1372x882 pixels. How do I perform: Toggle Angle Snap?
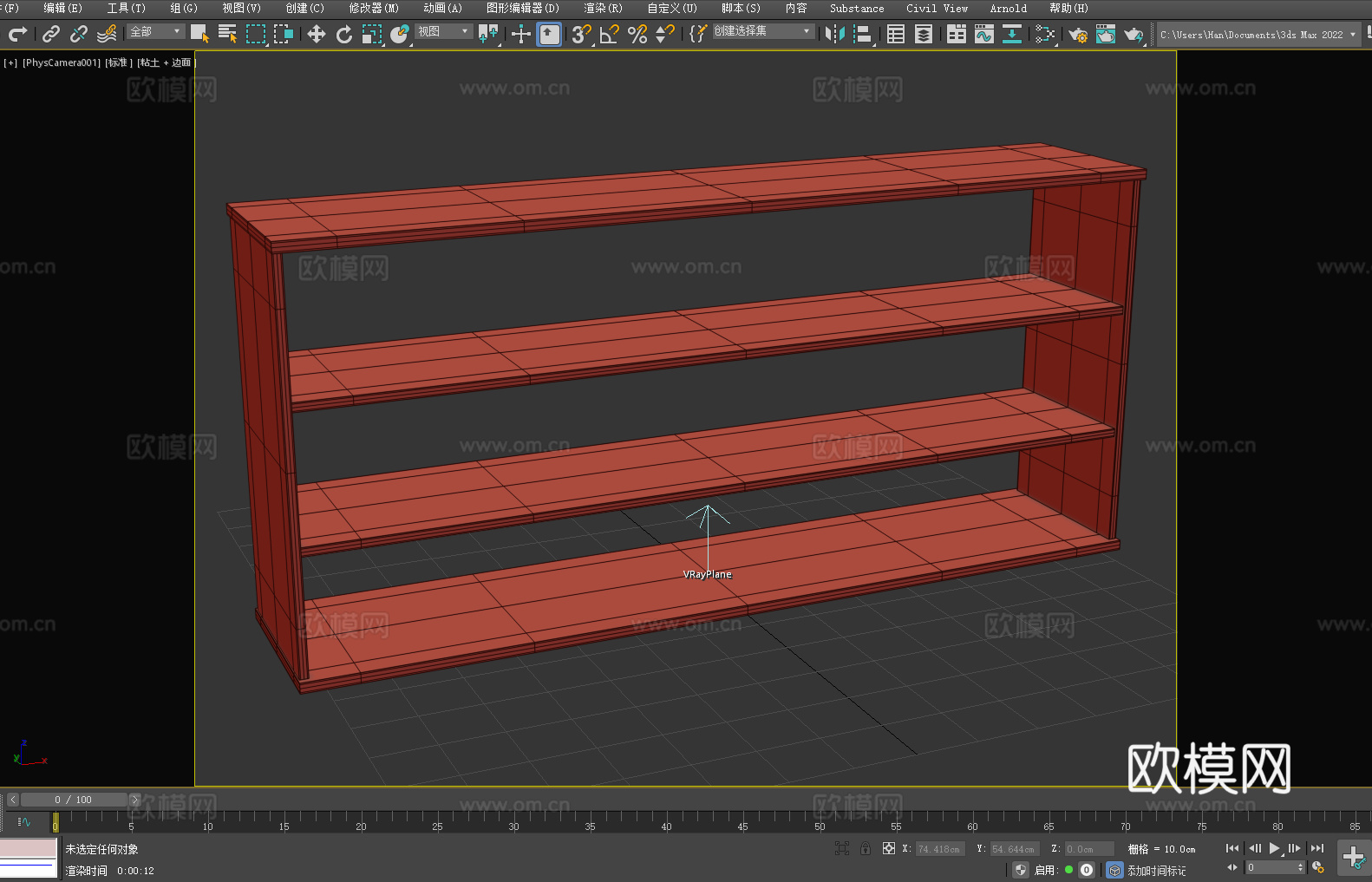point(610,34)
